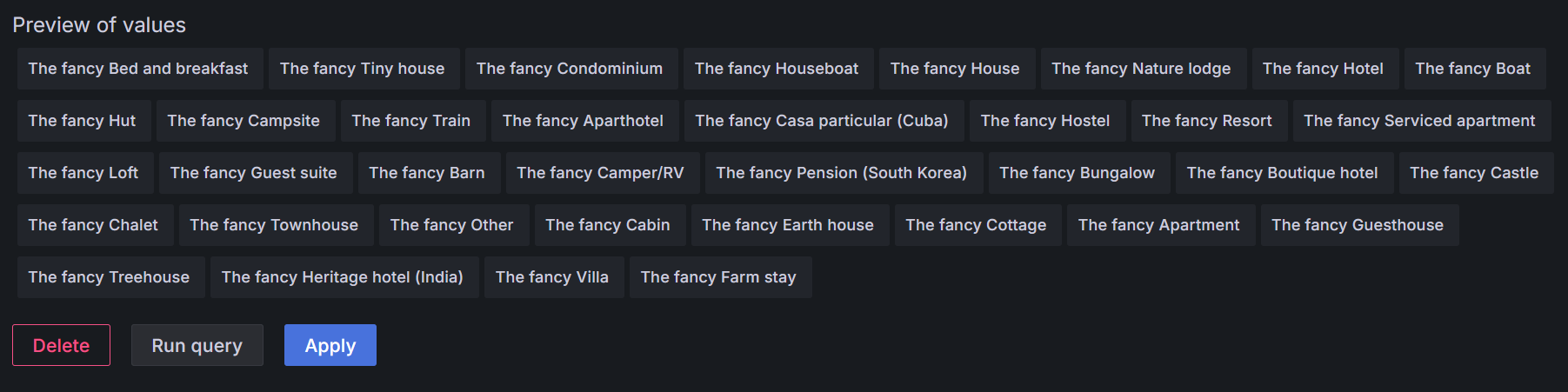Click the blue Apply button
The height and width of the screenshot is (392, 1568).
tap(330, 345)
